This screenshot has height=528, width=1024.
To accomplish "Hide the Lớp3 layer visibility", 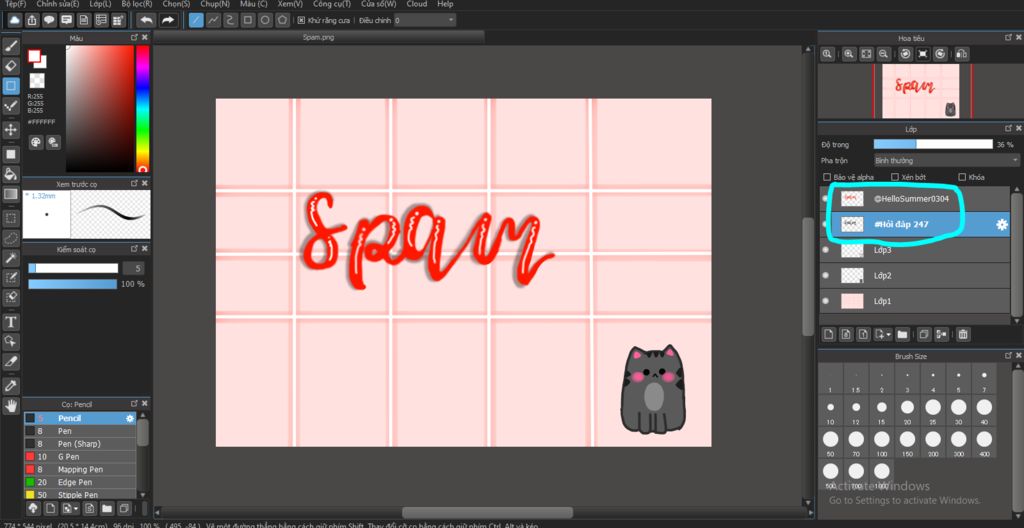I will click(825, 250).
